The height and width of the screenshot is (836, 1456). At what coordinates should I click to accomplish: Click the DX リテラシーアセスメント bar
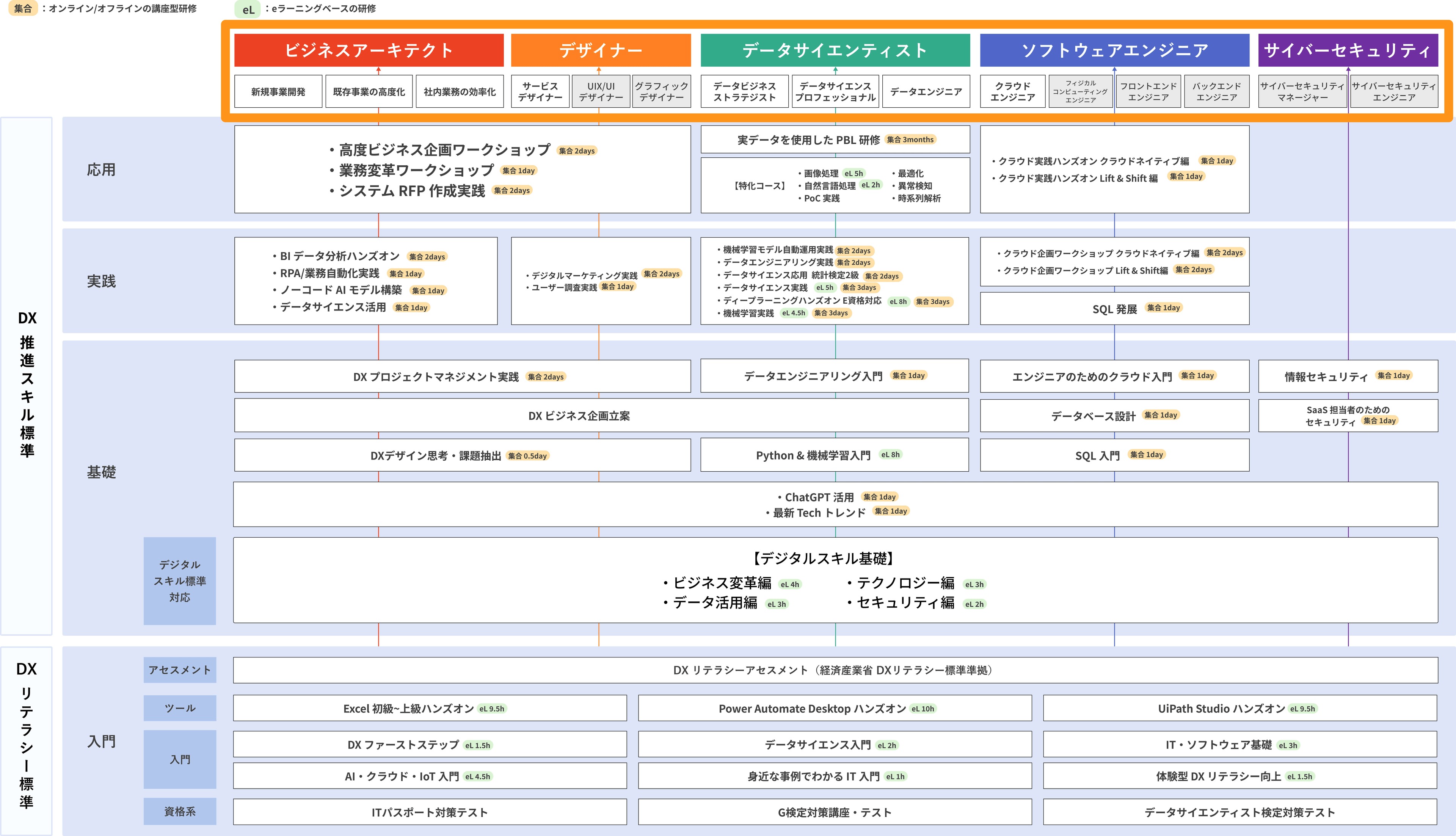pyautogui.click(x=835, y=670)
